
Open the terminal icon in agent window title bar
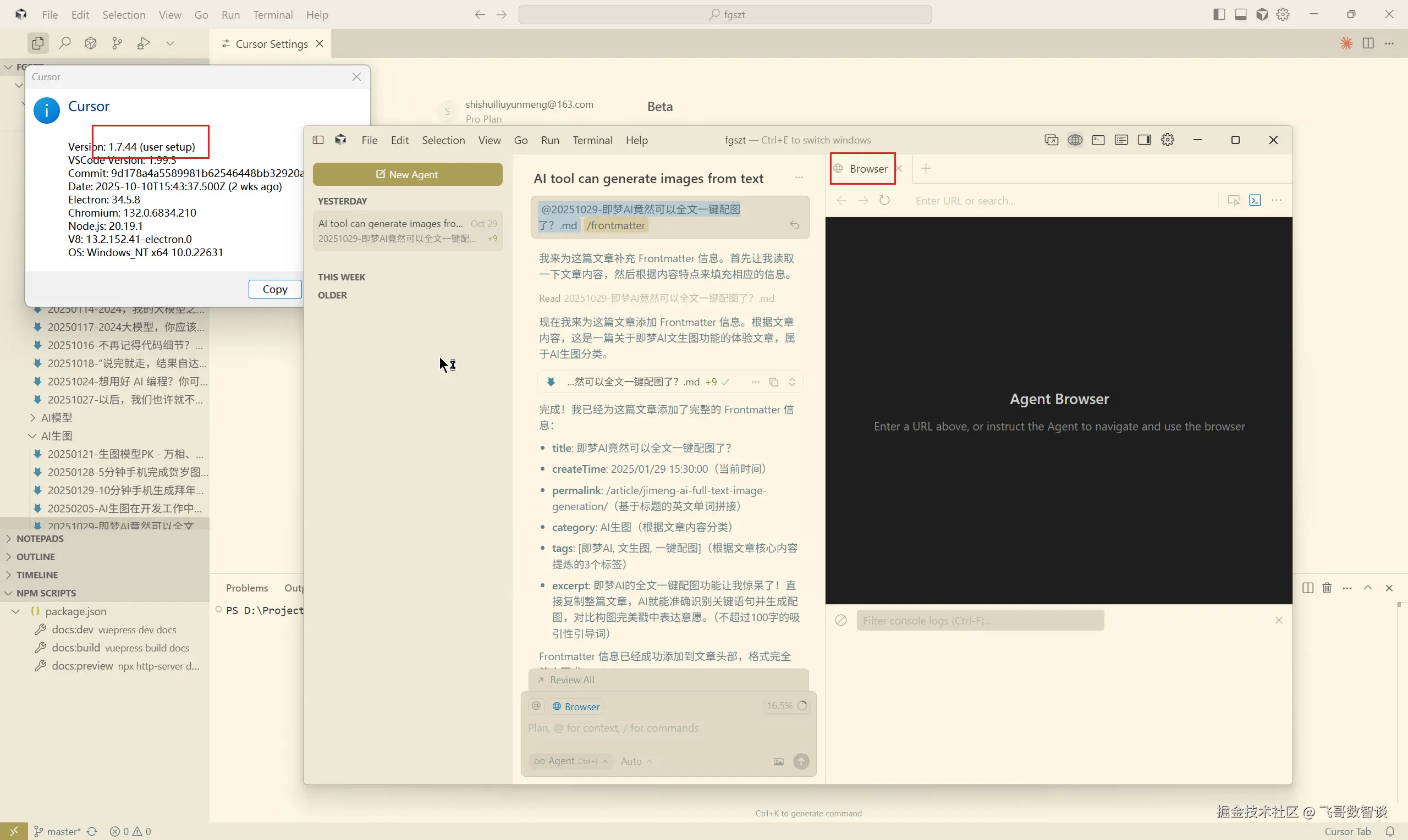pyautogui.click(x=1098, y=140)
